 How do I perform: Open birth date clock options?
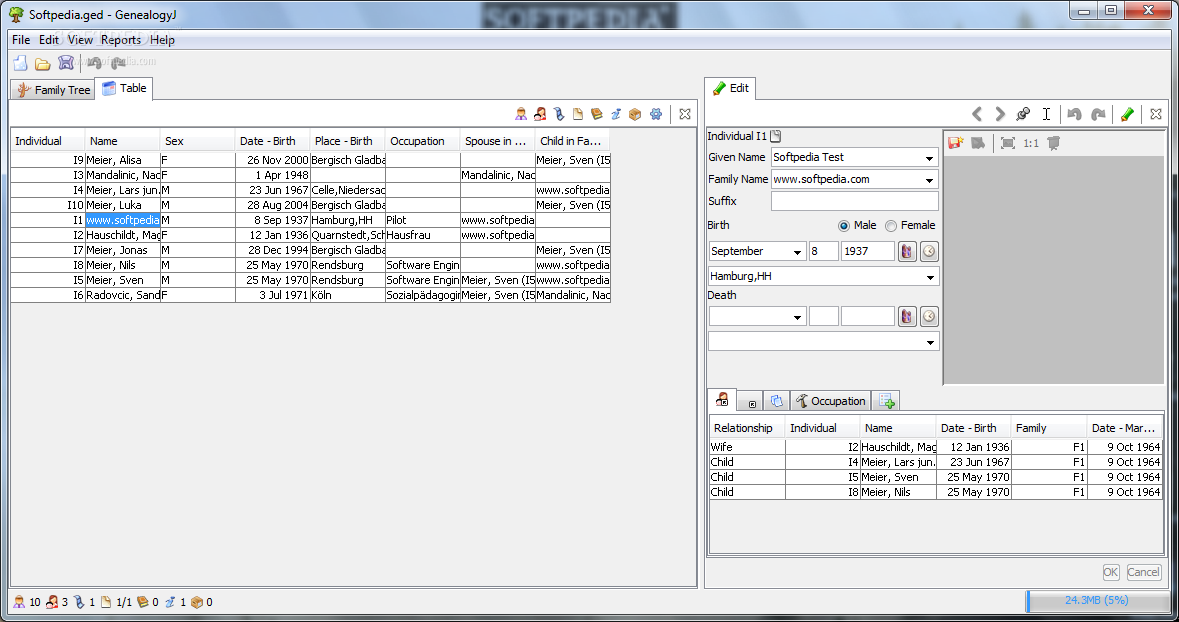point(929,251)
